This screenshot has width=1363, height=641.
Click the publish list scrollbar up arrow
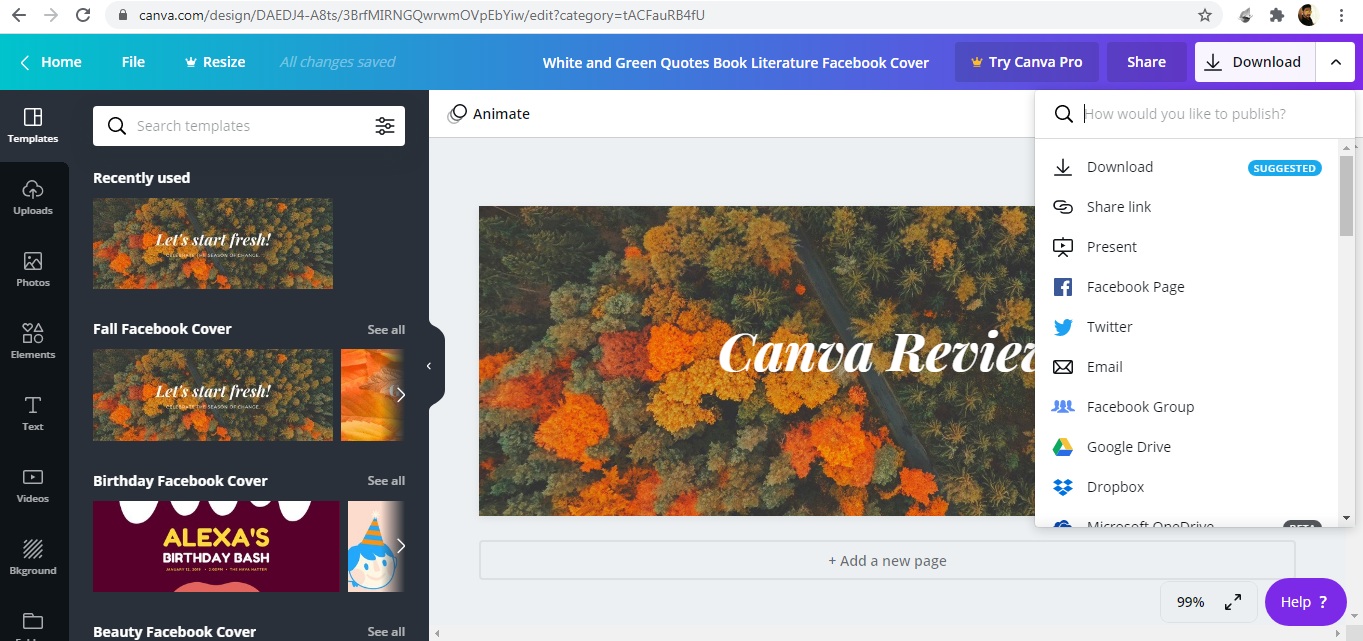coord(1346,147)
